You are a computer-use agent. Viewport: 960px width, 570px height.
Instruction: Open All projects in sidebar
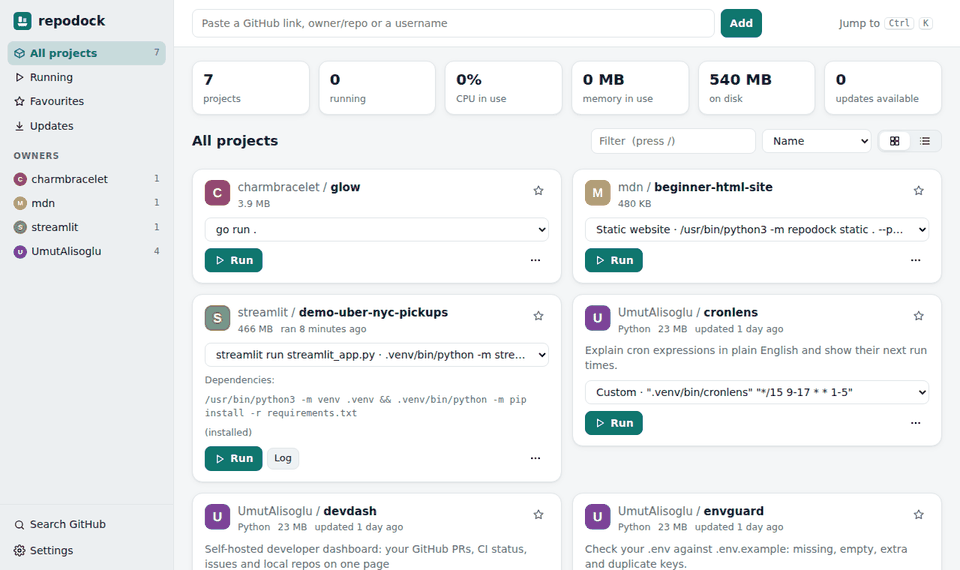(x=86, y=53)
